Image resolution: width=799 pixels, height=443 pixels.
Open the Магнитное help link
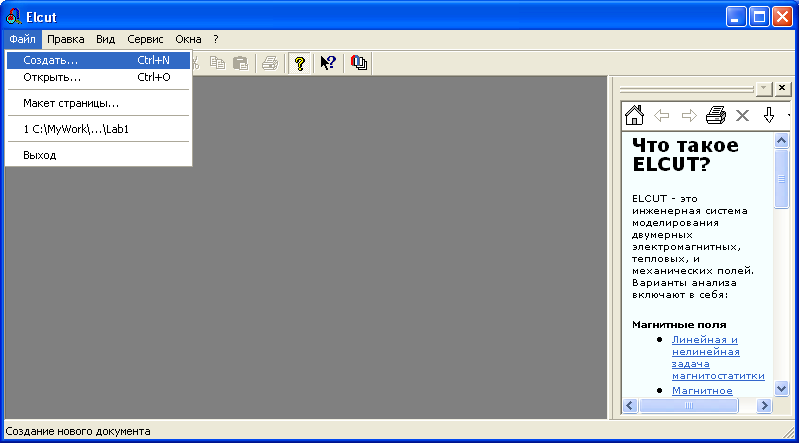(702, 390)
